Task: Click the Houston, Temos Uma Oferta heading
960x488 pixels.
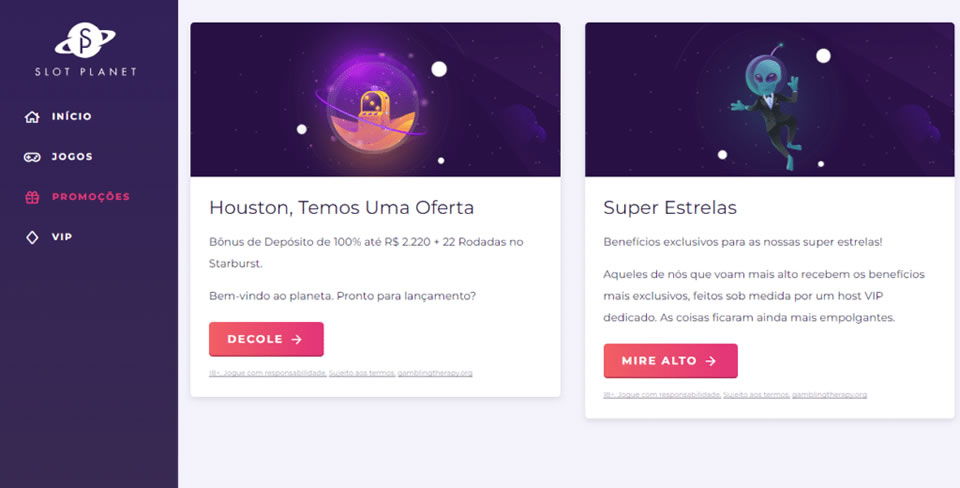Action: pos(342,208)
